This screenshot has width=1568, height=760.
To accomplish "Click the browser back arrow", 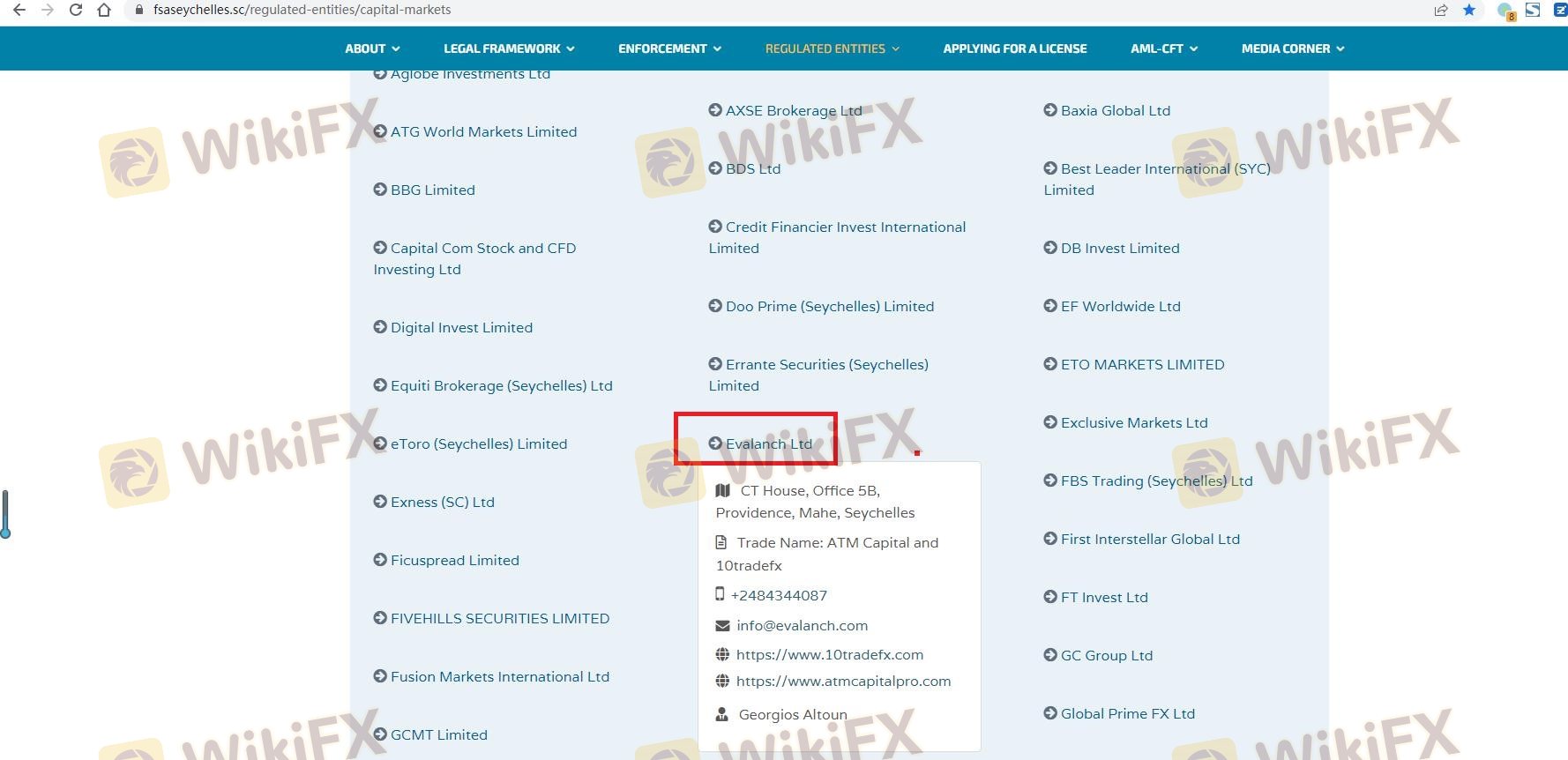I will pos(19,11).
